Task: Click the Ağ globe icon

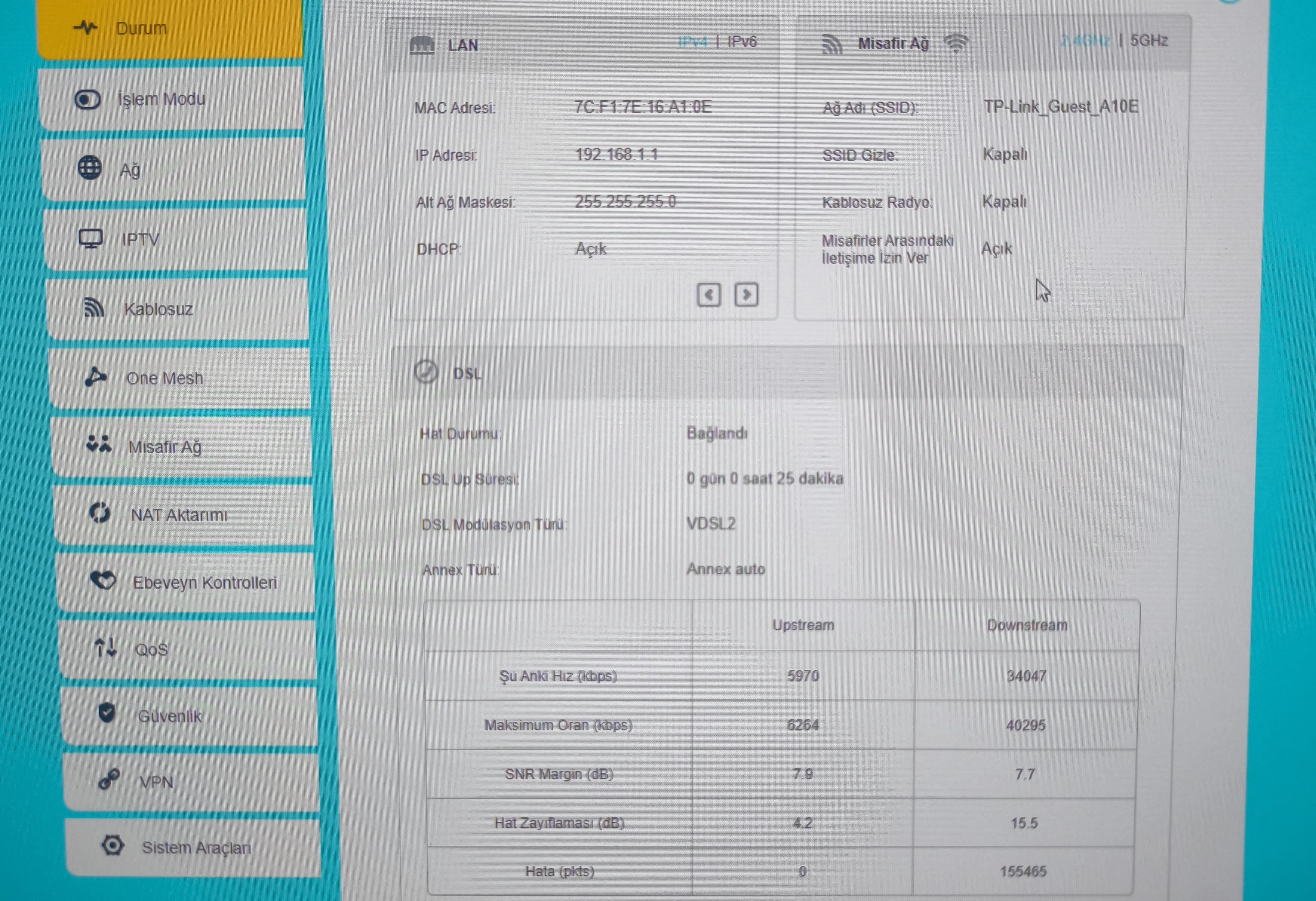Action: (89, 168)
